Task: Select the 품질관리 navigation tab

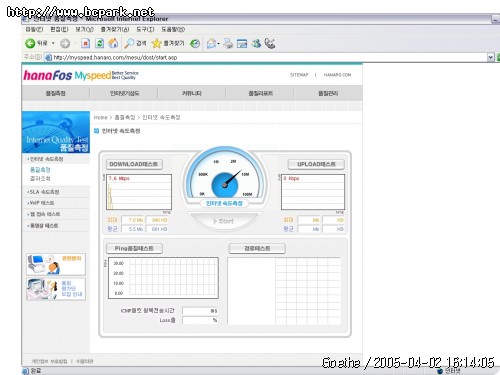Action: tap(328, 93)
